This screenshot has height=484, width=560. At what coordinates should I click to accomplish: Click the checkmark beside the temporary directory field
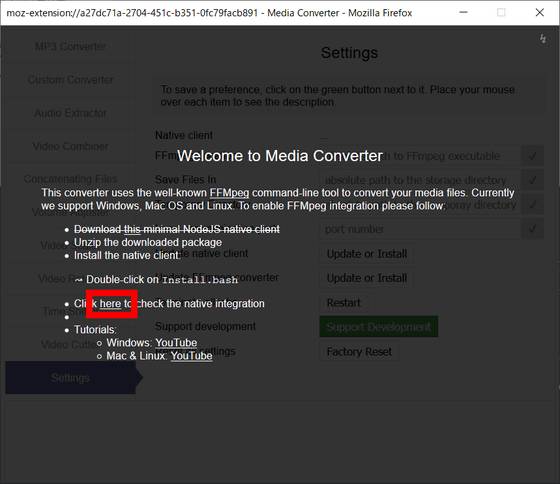click(x=532, y=204)
